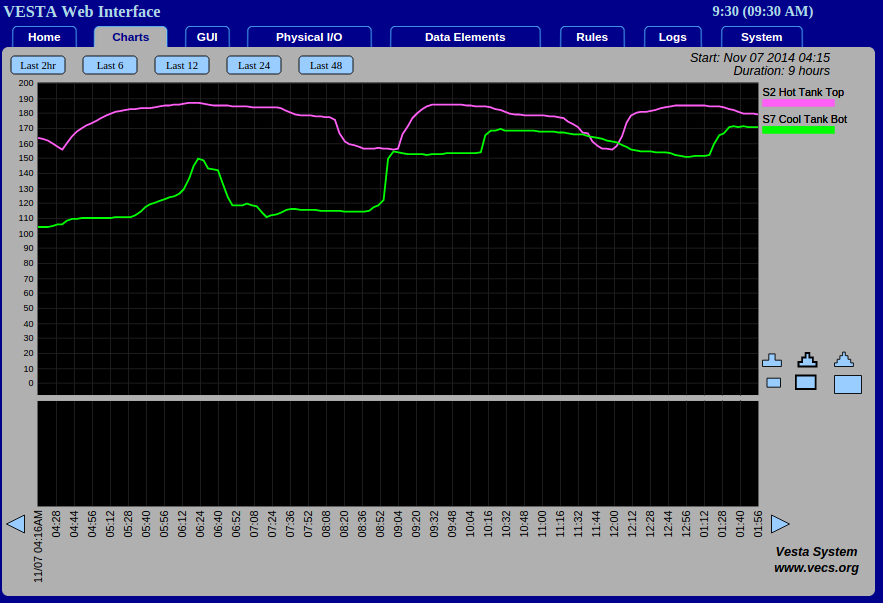Image resolution: width=883 pixels, height=603 pixels.
Task: Choose the largest rectangle chart size icon
Action: tap(848, 385)
